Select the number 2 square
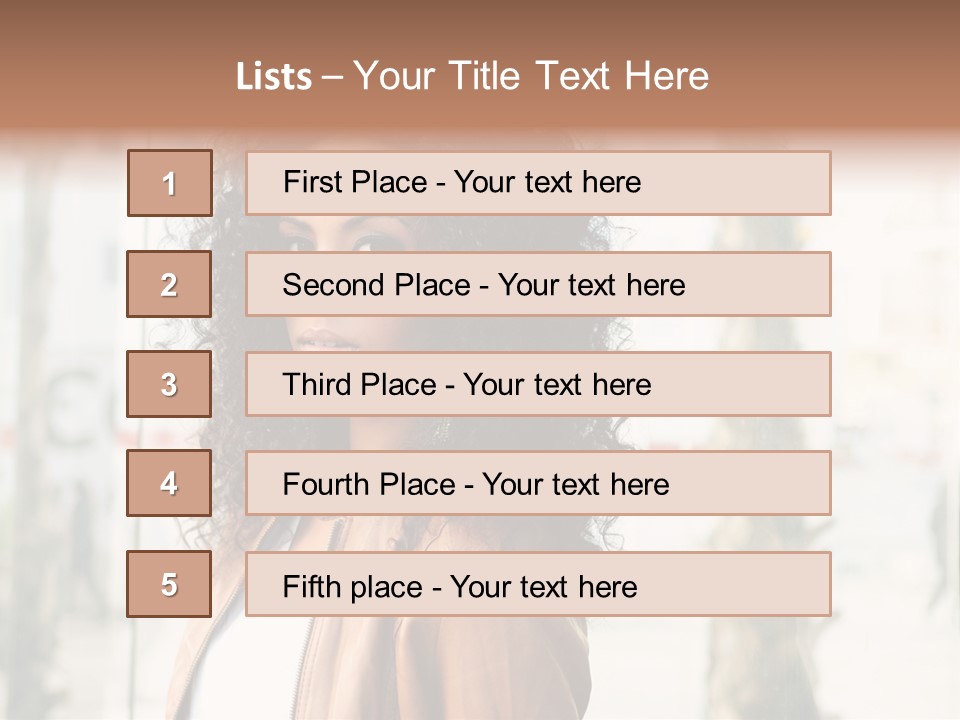 169,284
